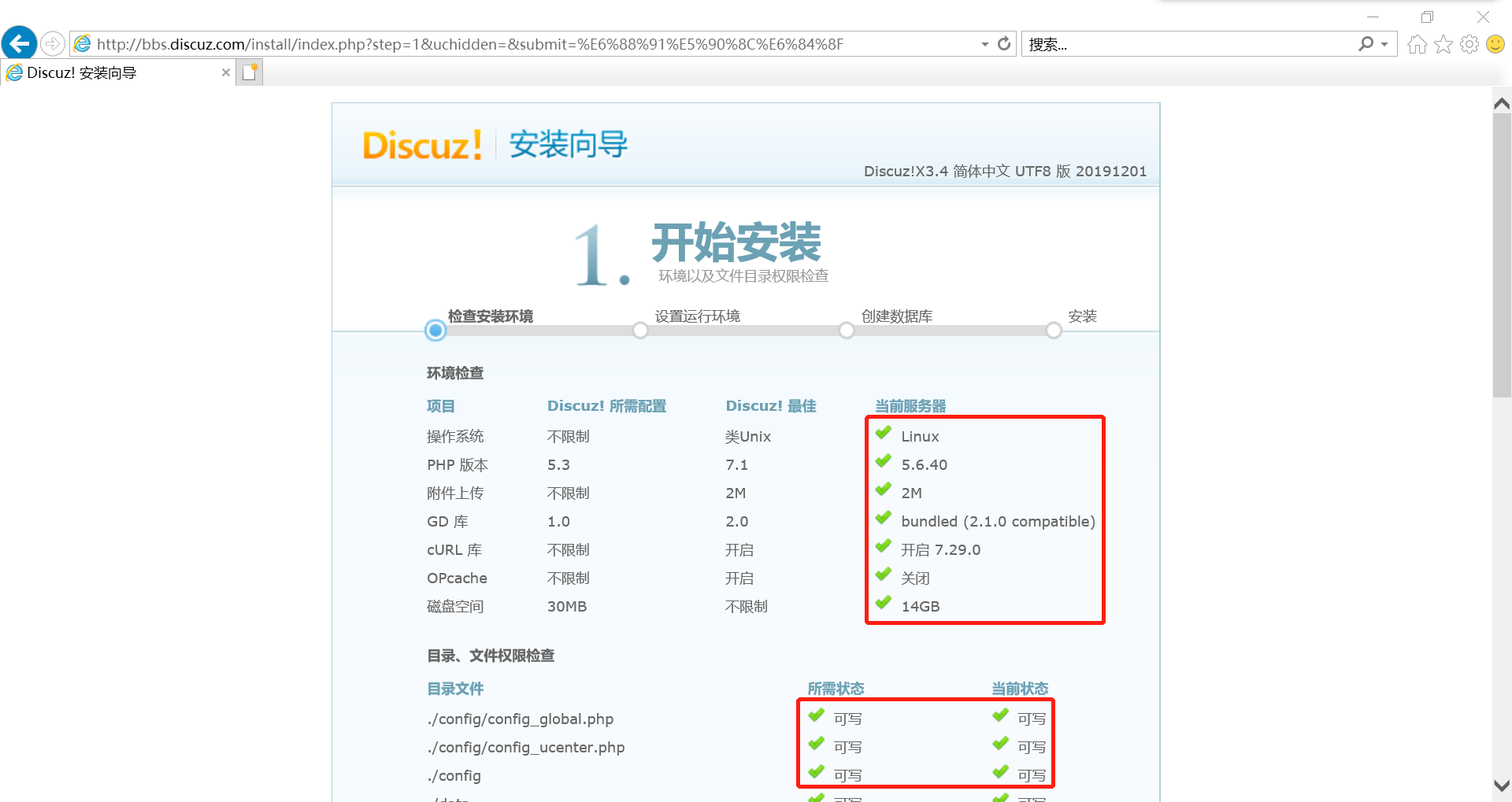Click the search box labeled 搜索...
Image resolution: width=1512 pixels, height=802 pixels.
(x=1189, y=44)
